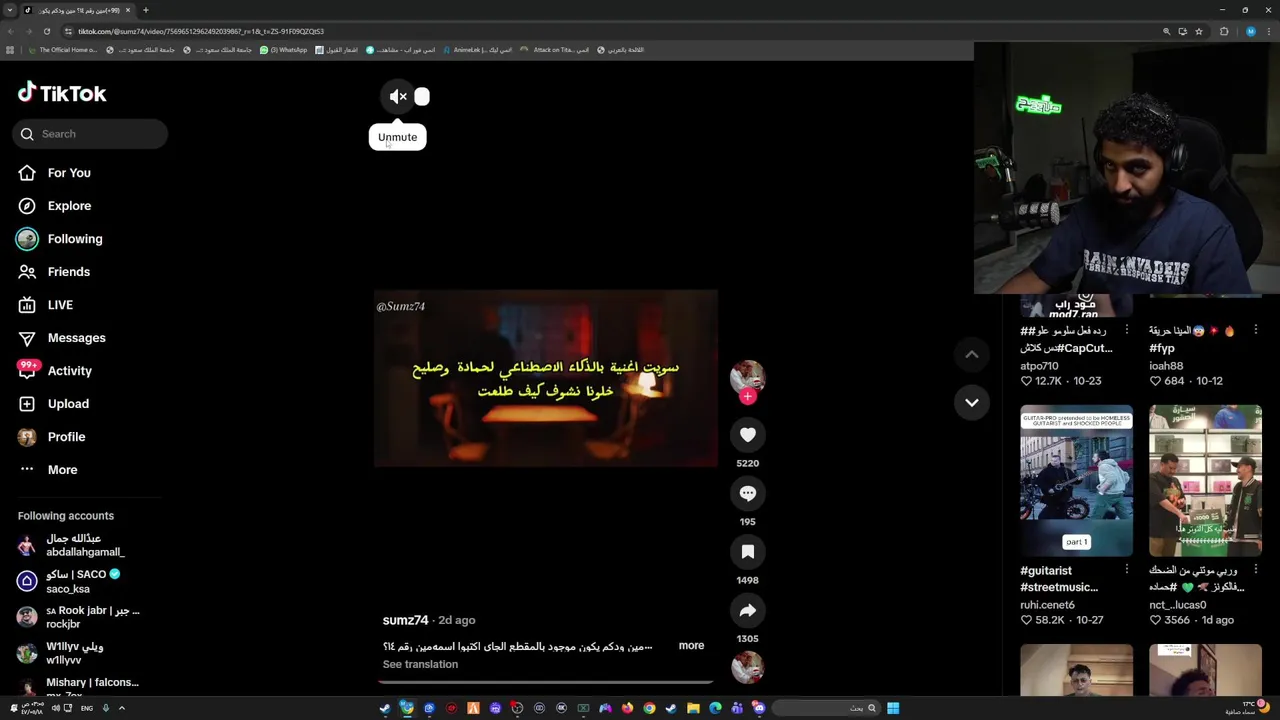Open a new browser tab
1280x720 pixels.
coord(145,10)
